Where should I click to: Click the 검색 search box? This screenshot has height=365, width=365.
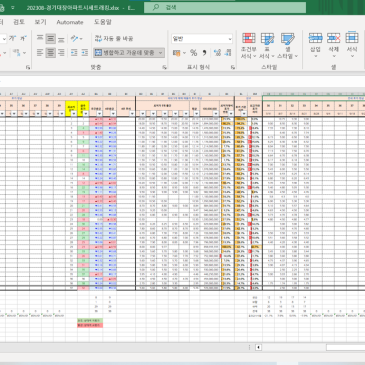(225, 7)
